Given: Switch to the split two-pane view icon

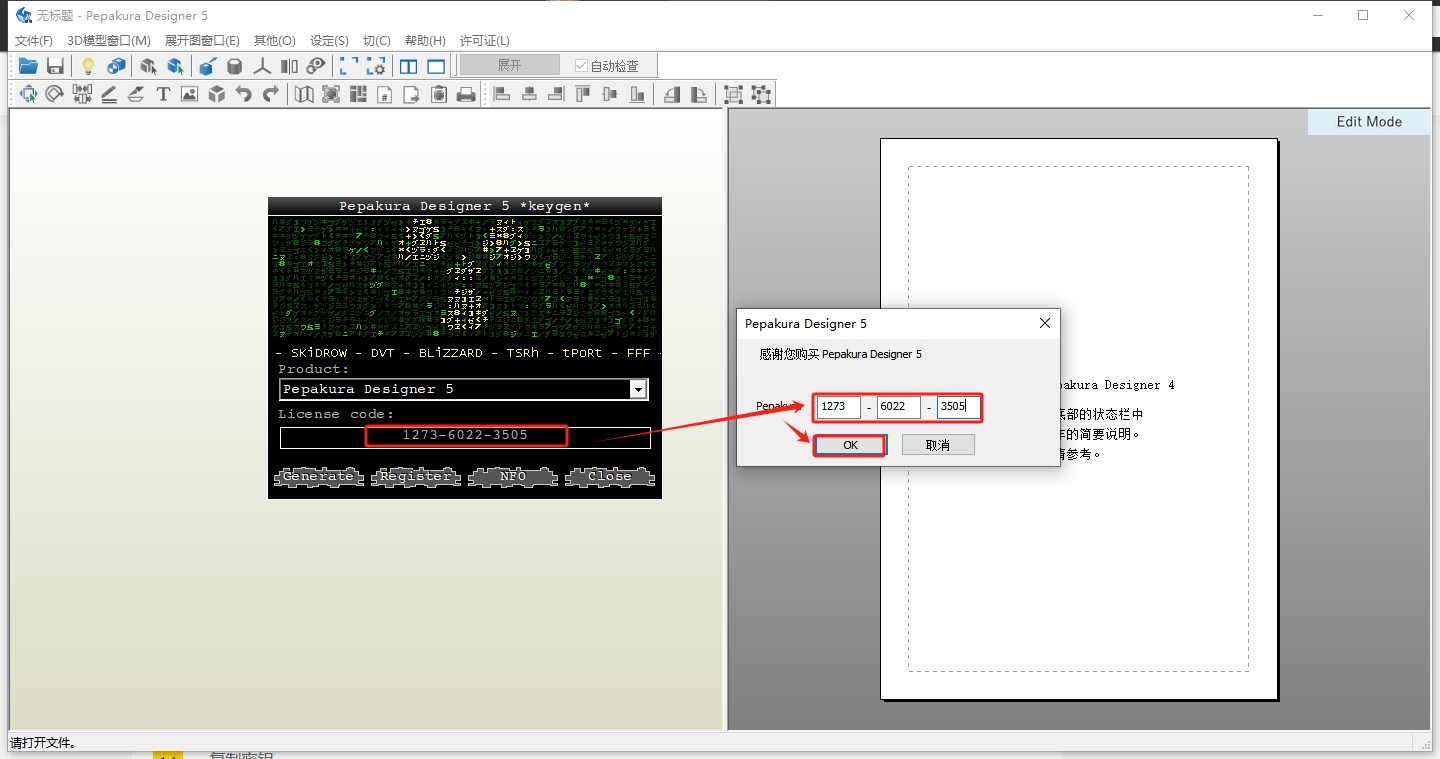Looking at the screenshot, I should [409, 66].
